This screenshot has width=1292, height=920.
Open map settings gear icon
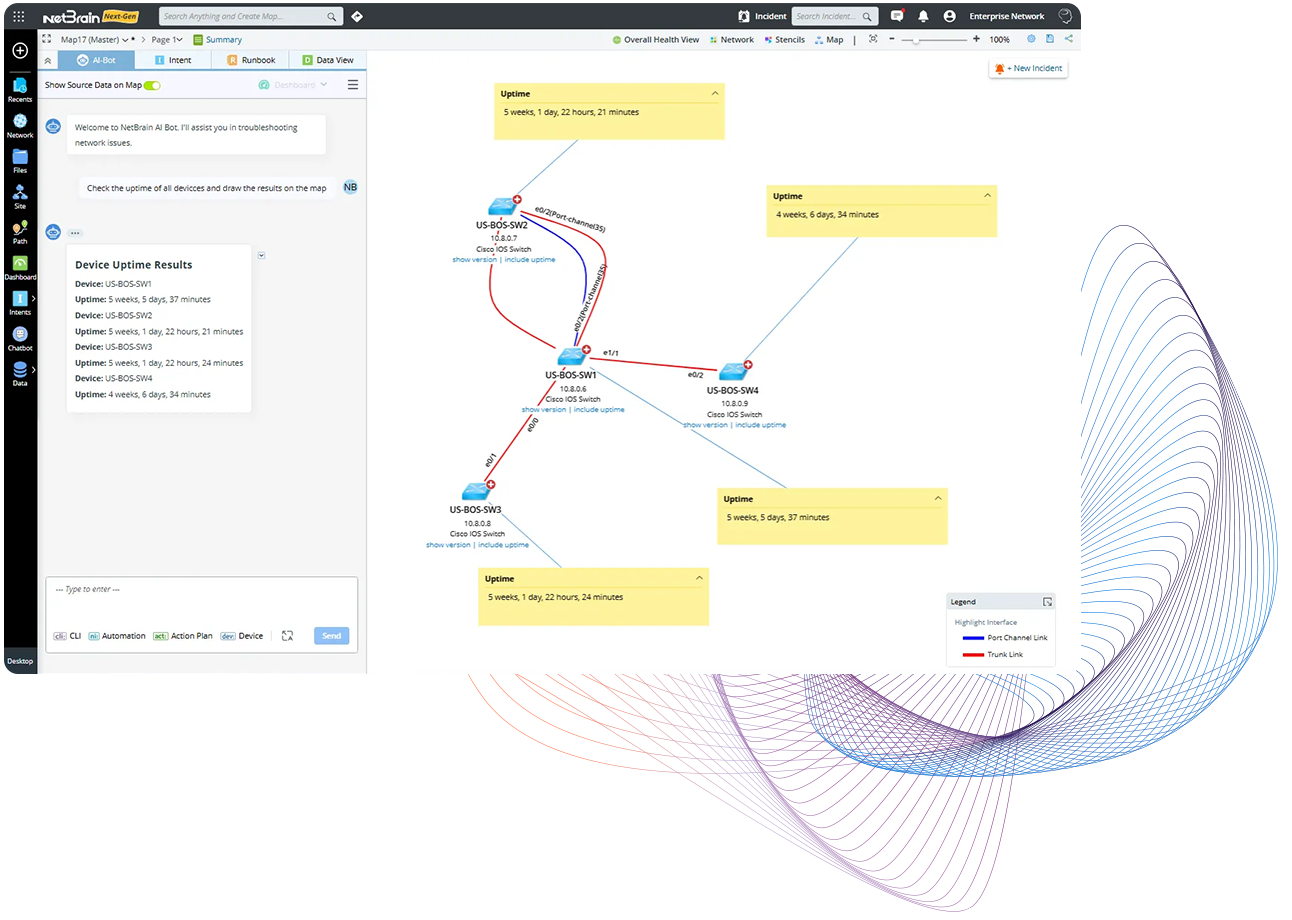point(1031,39)
